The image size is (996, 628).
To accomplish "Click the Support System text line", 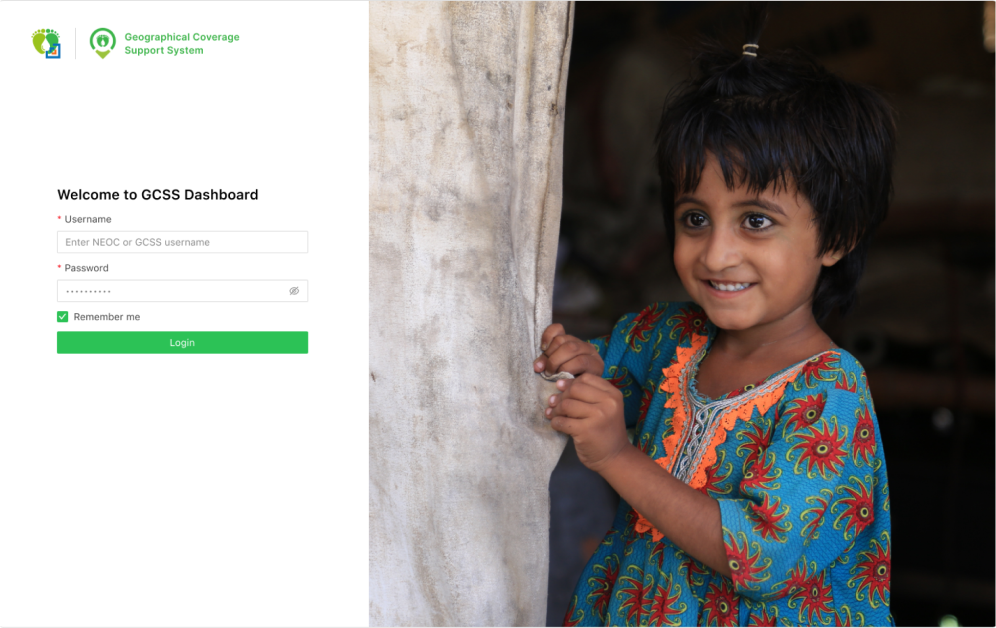I will (x=164, y=50).
